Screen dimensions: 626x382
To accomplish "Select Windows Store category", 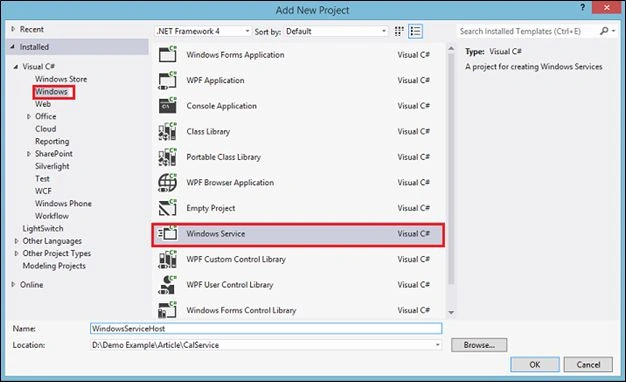I will click(61, 79).
